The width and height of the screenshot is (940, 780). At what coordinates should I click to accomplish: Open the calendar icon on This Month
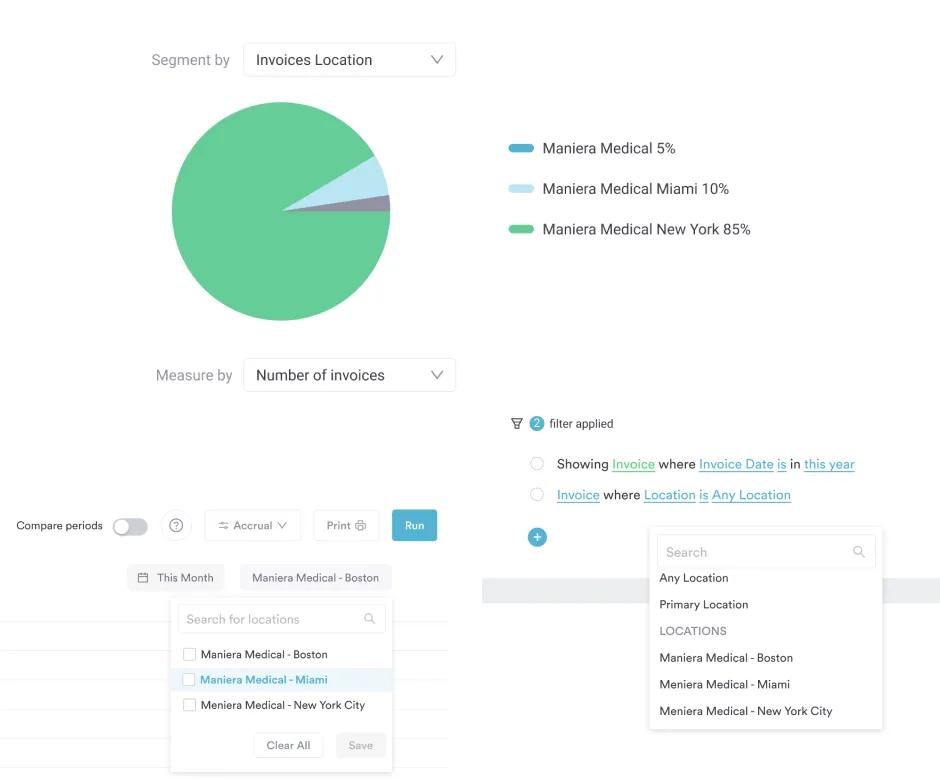[x=144, y=577]
